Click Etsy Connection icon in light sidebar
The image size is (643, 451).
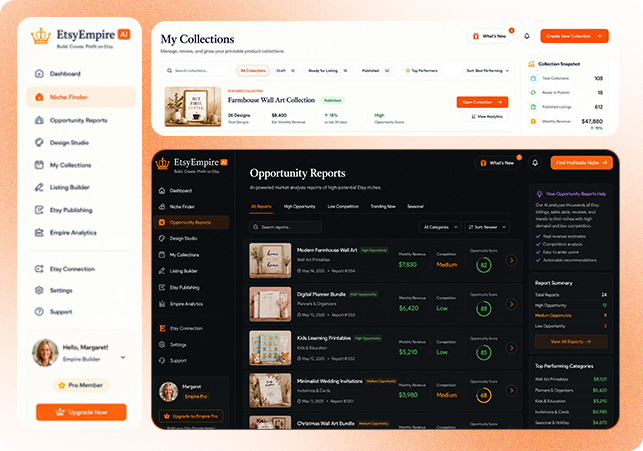39,269
